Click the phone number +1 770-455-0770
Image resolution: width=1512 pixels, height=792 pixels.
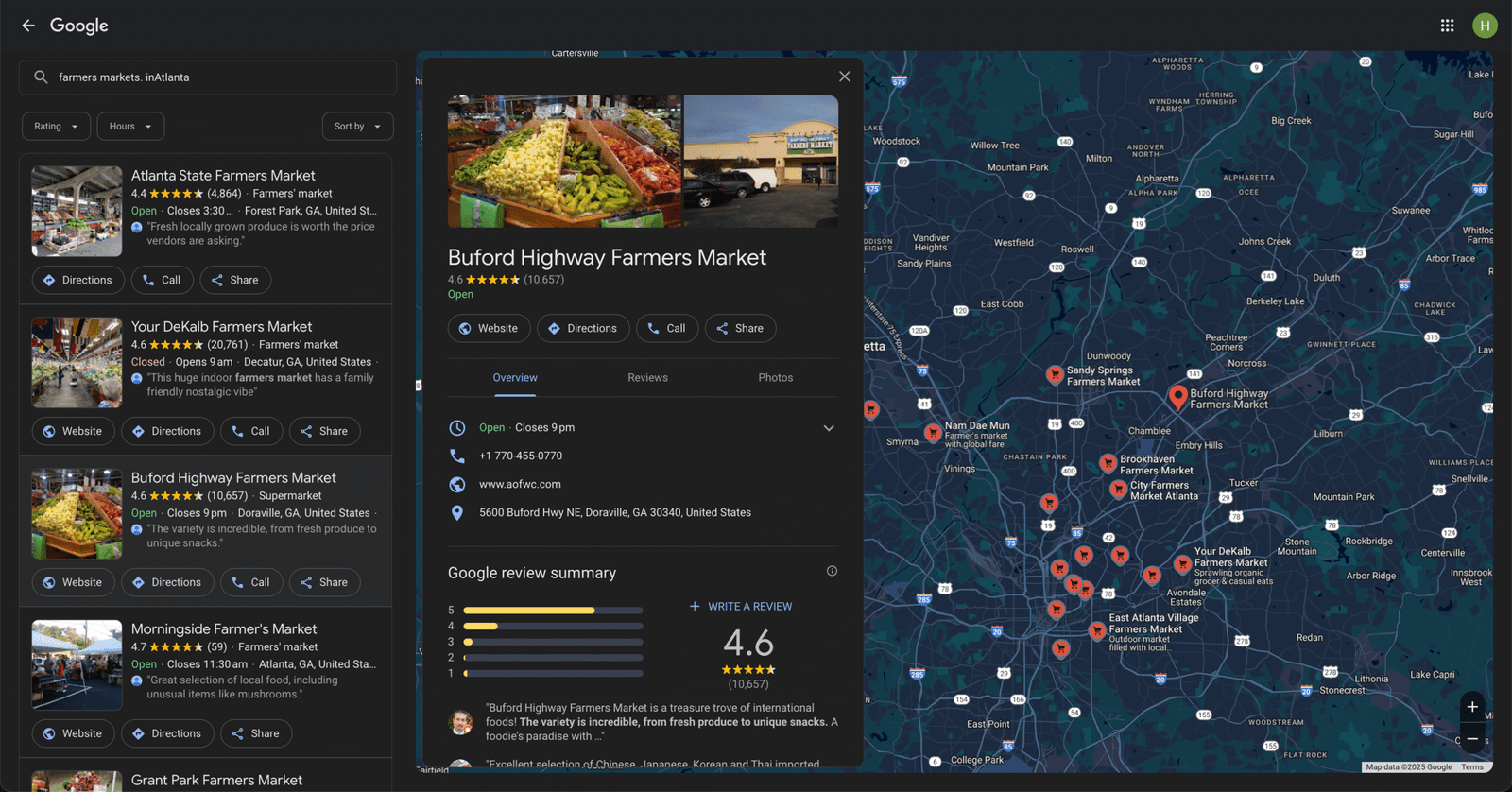pyautogui.click(x=521, y=456)
